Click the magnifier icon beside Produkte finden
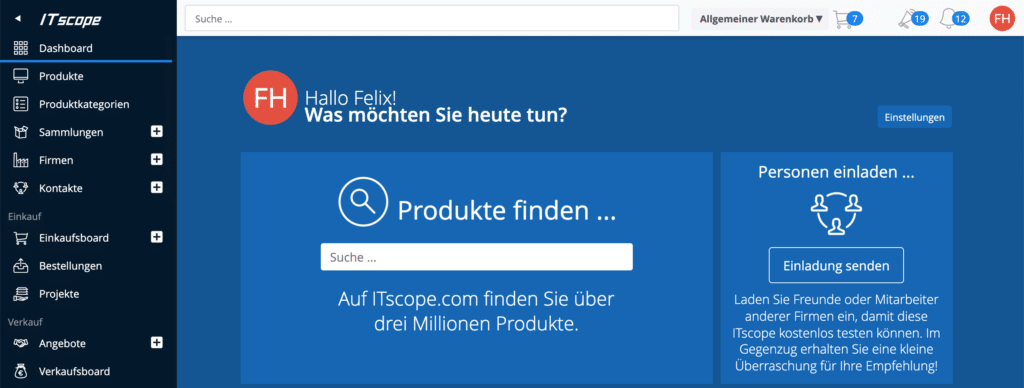 (363, 202)
